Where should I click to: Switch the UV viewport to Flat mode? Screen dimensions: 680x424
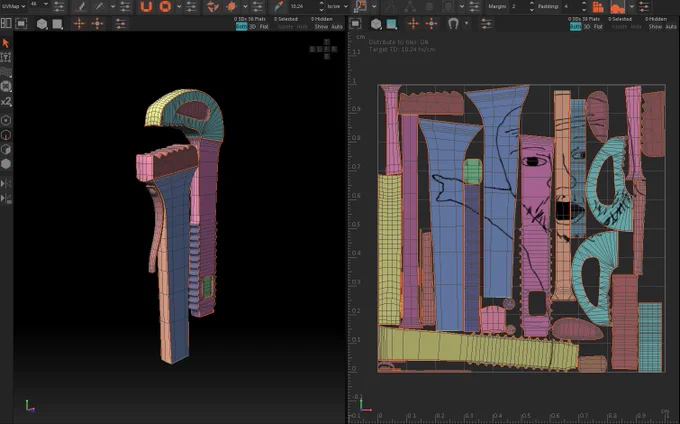(x=598, y=27)
